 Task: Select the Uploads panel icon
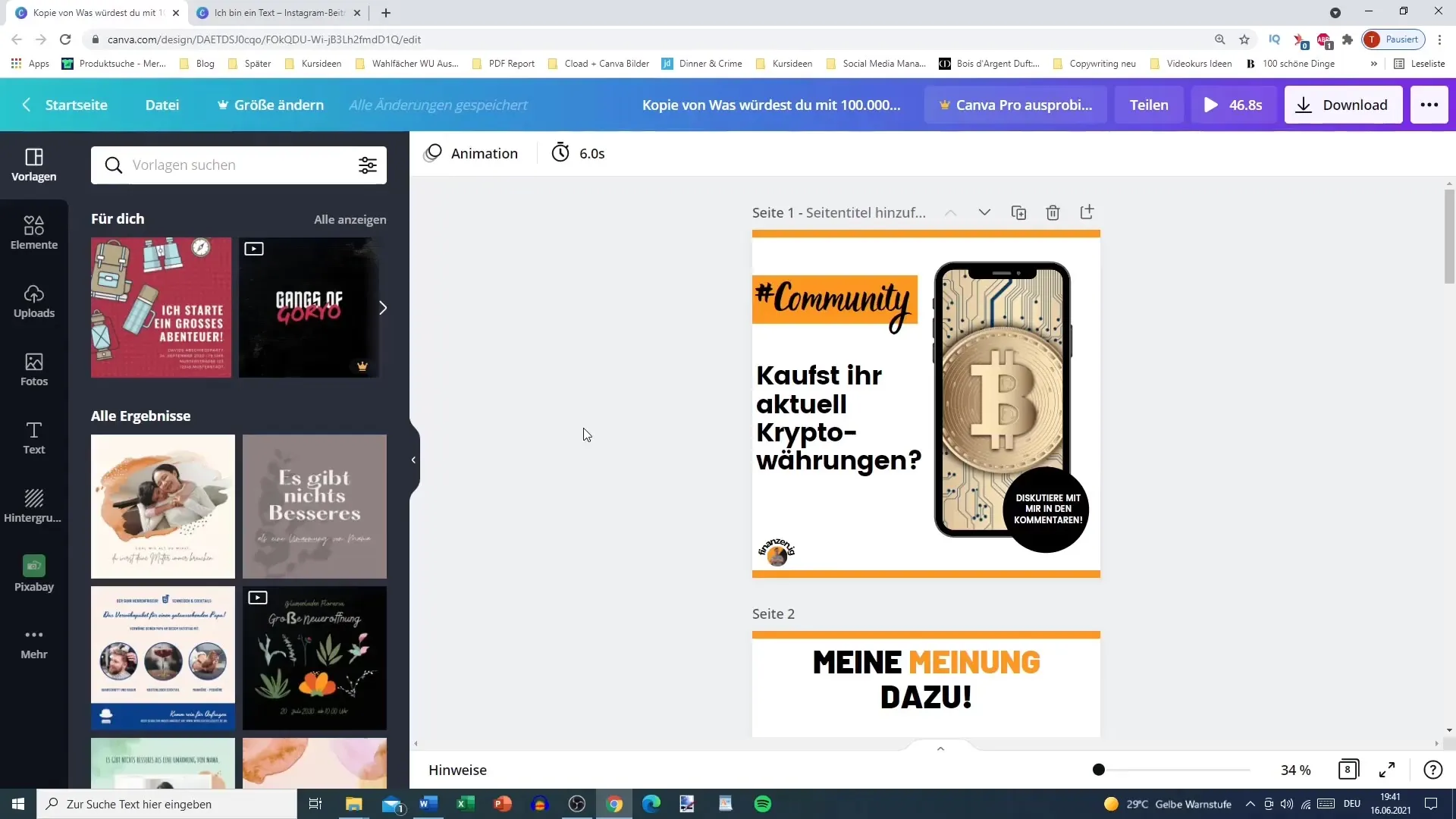(33, 300)
